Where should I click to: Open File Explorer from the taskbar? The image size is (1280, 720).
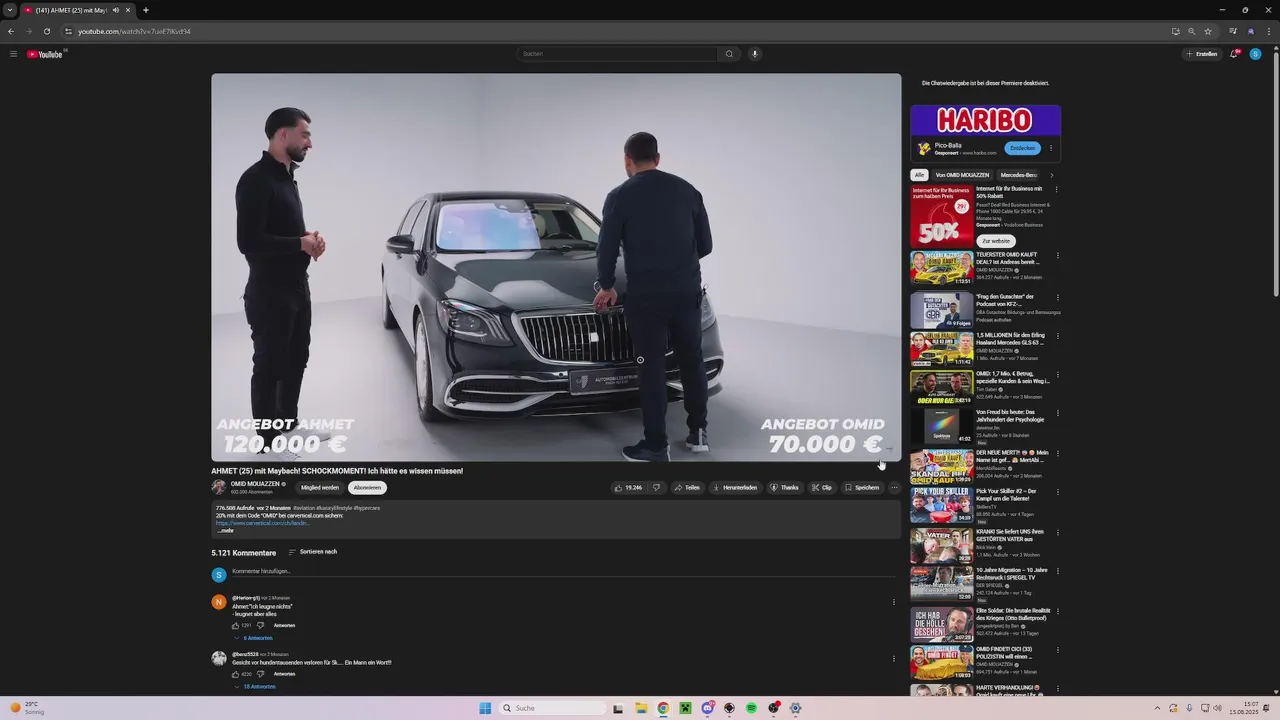coord(641,708)
